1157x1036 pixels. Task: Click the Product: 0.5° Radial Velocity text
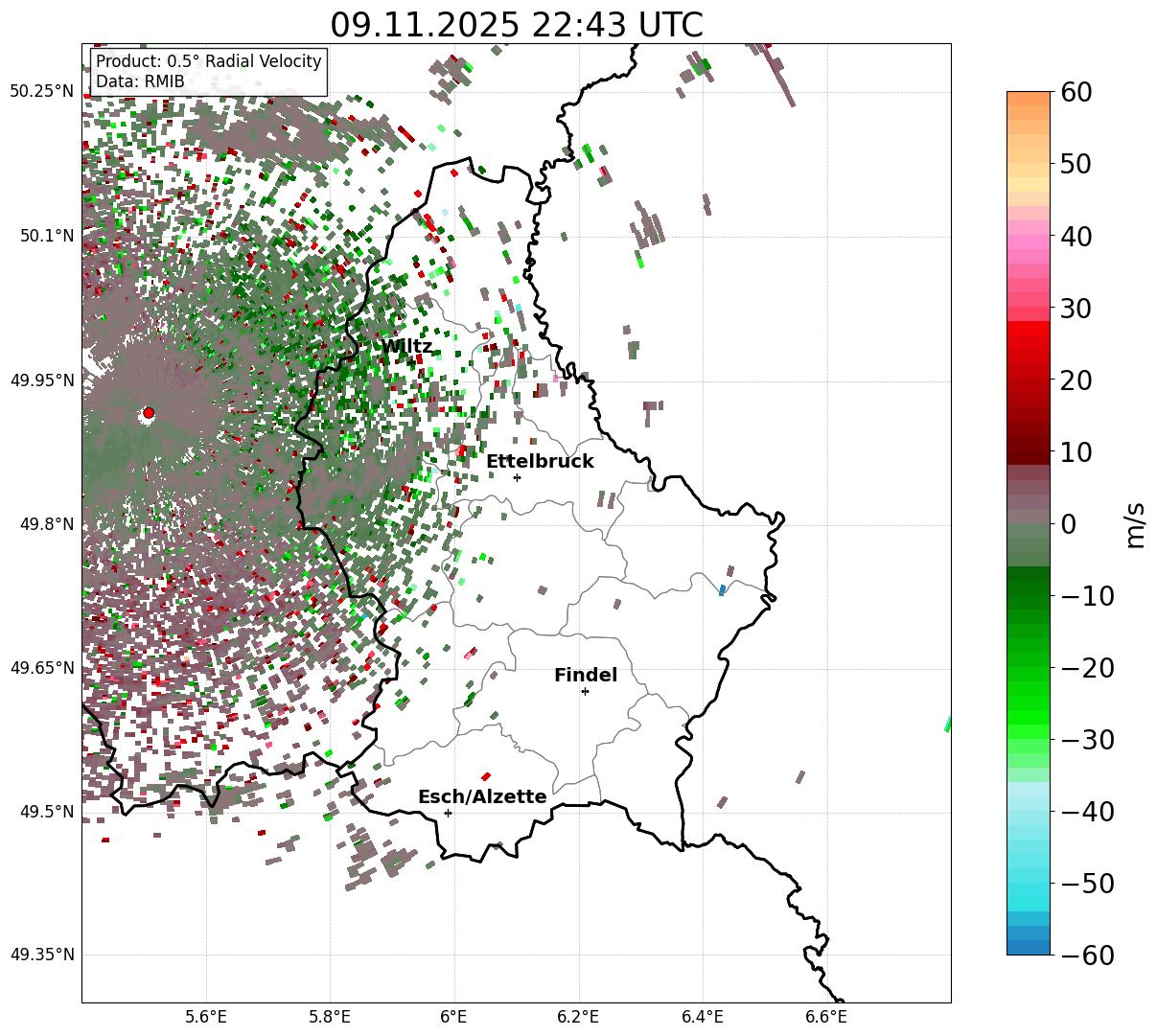209,61
